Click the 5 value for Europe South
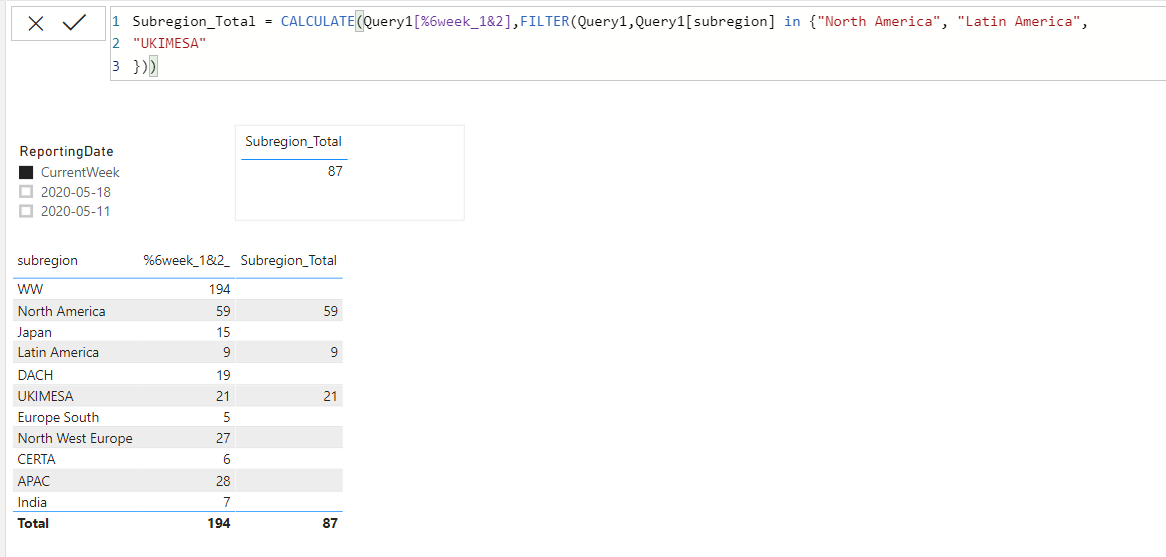Image resolution: width=1166 pixels, height=557 pixels. [227, 417]
